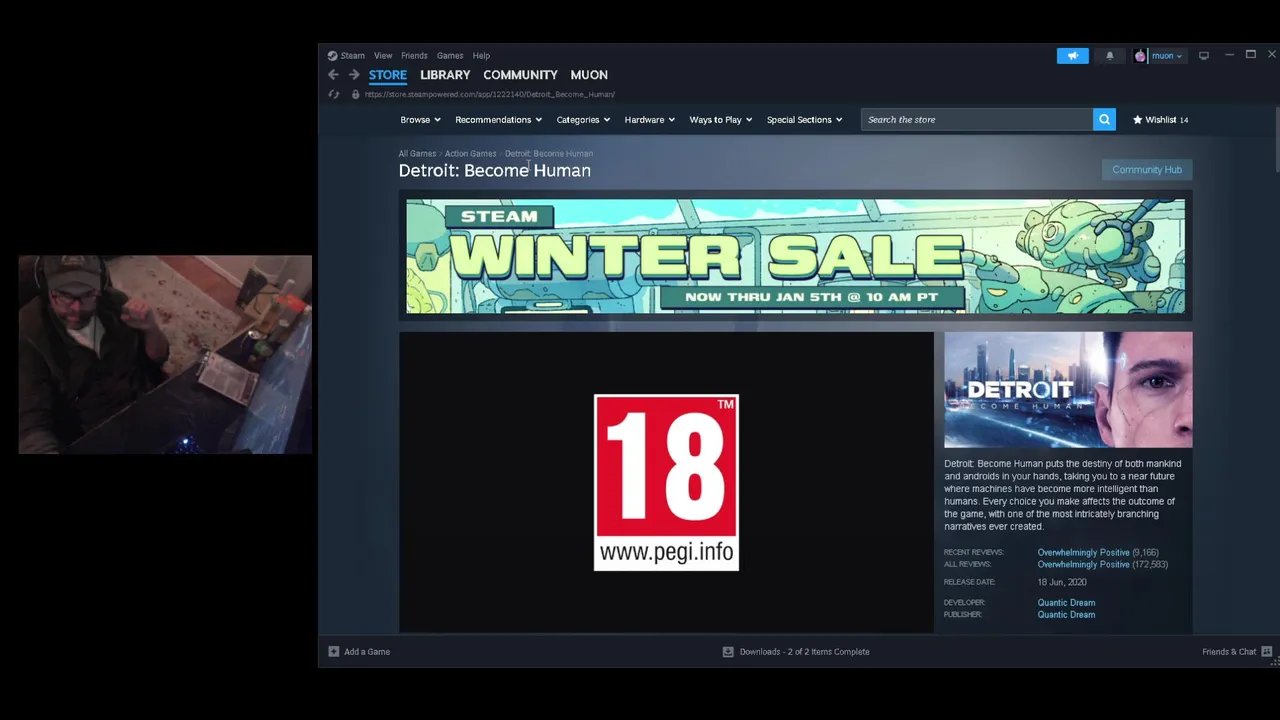Click the padlock icon next to the URL
This screenshot has width=1280, height=720.
coord(355,94)
